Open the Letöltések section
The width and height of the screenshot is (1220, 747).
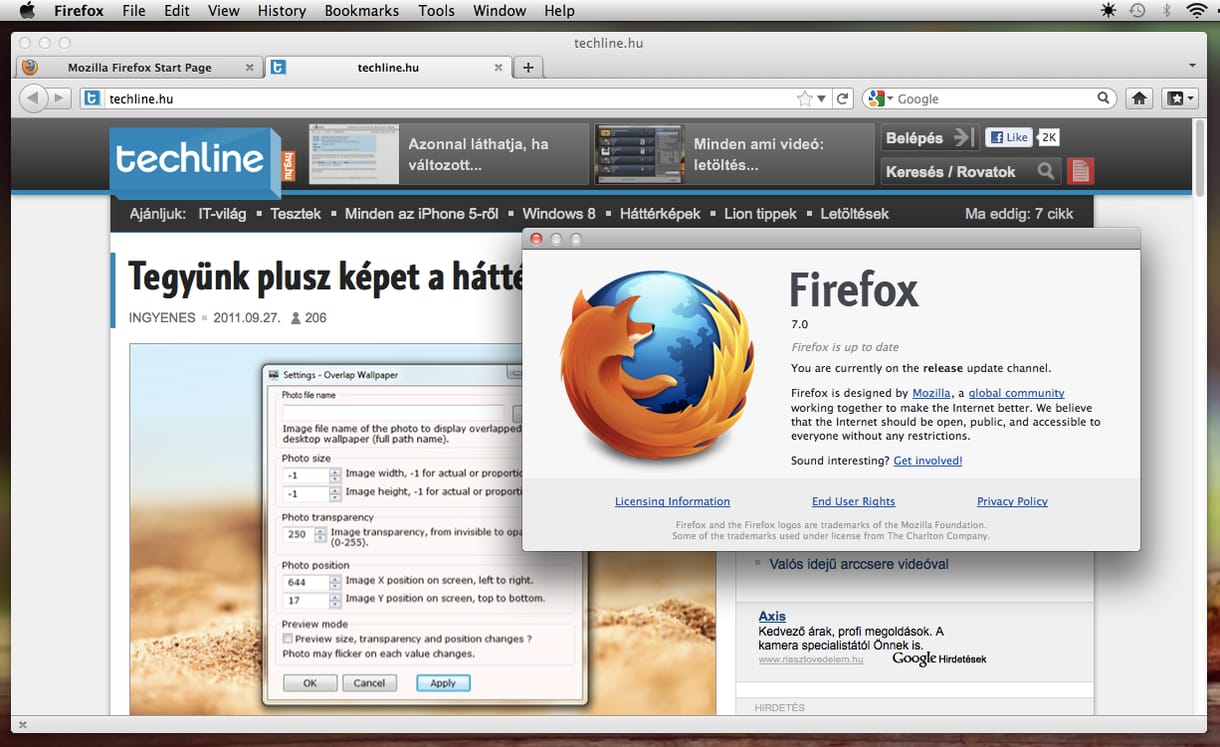coord(854,213)
